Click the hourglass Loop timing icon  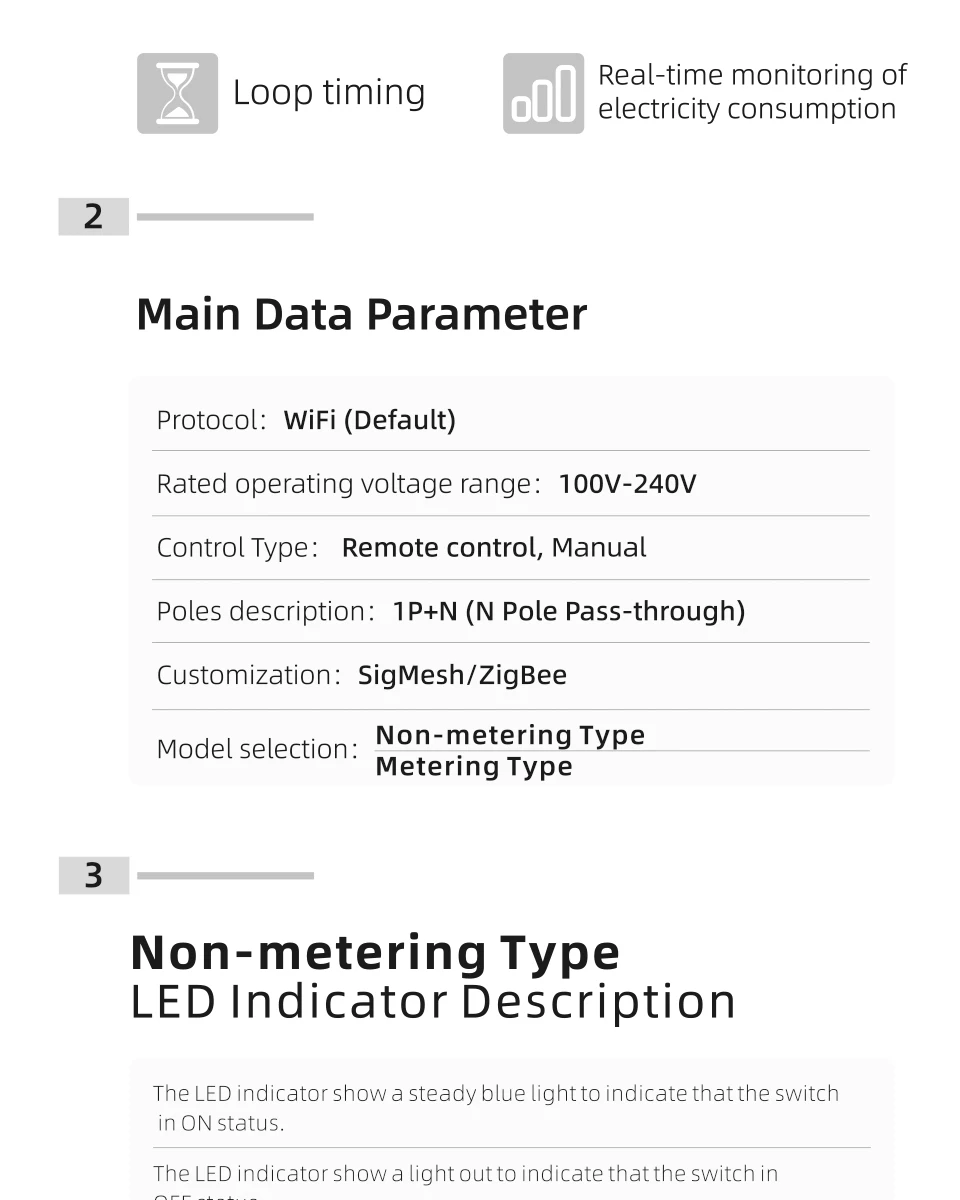177,93
